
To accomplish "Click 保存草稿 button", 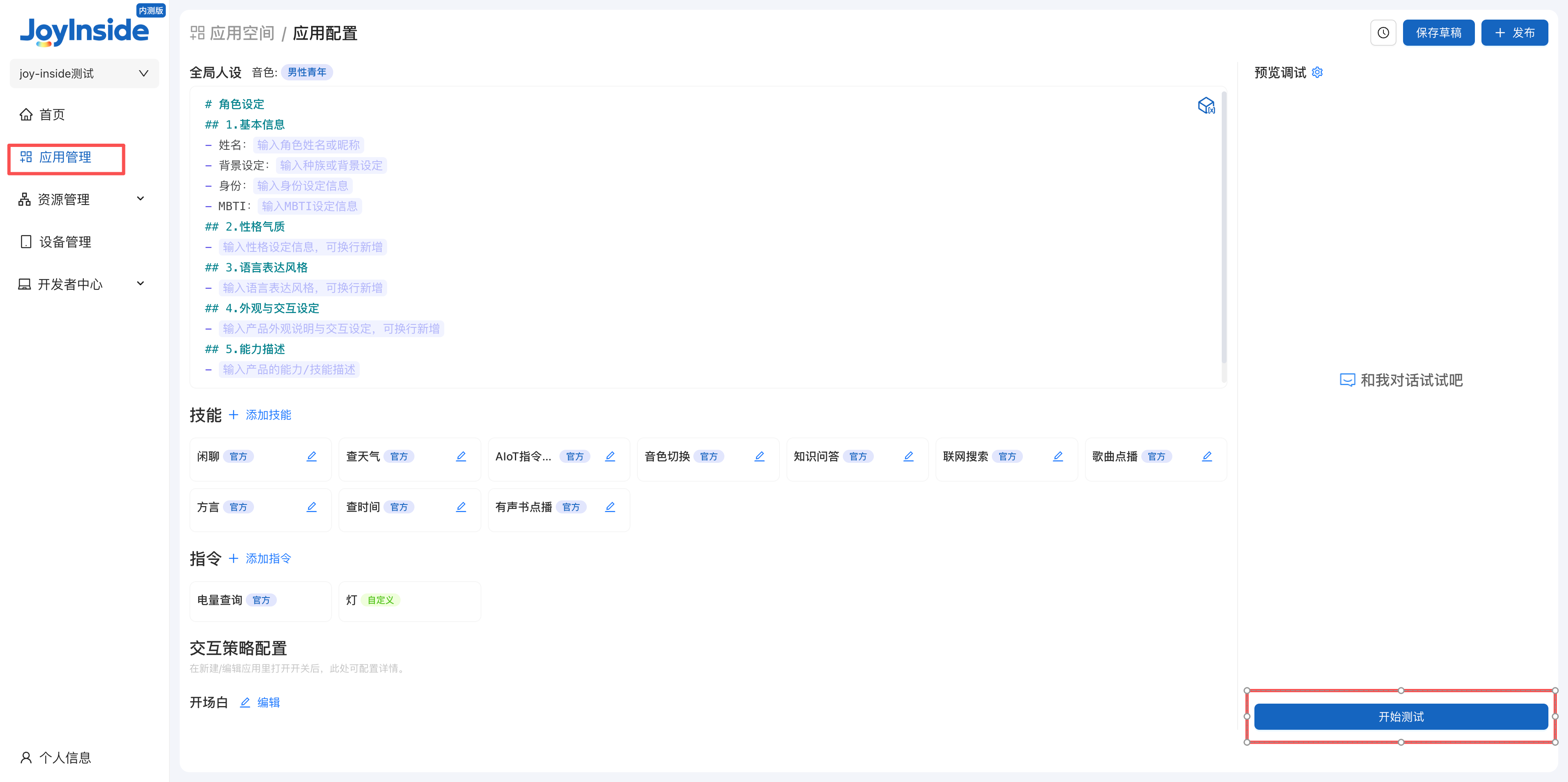I will click(1438, 33).
